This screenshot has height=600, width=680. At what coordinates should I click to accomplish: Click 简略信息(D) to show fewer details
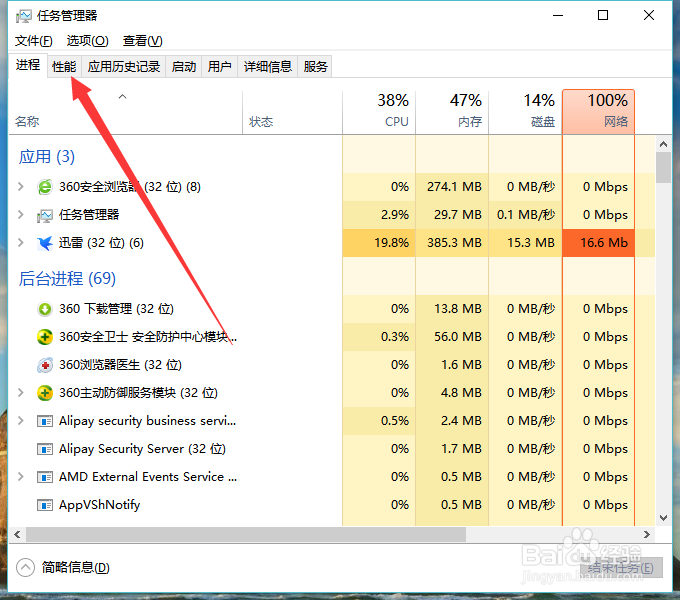coord(75,567)
